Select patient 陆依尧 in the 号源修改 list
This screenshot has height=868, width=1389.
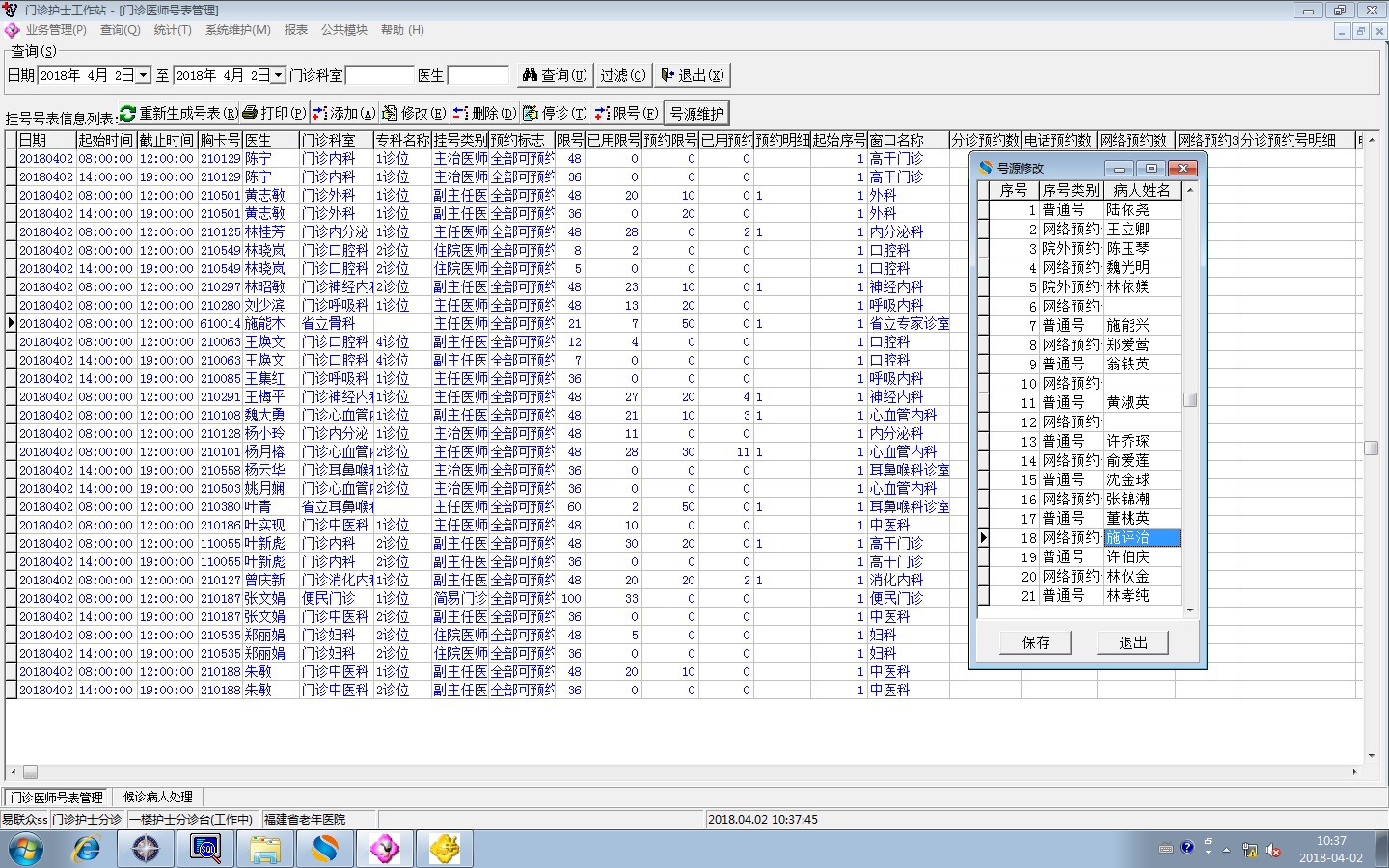(1142, 209)
